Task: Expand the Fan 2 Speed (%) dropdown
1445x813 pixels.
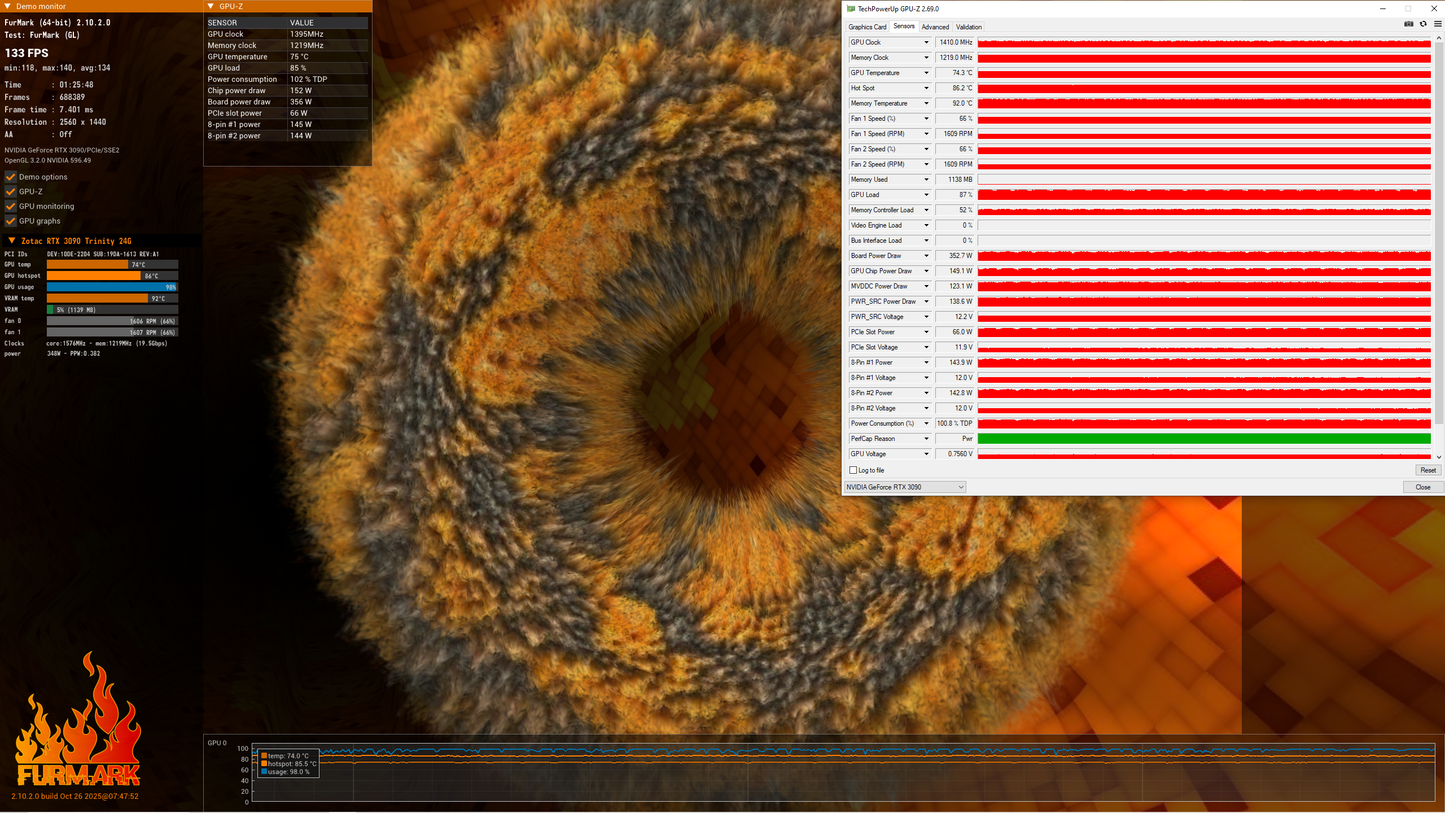Action: click(x=926, y=149)
